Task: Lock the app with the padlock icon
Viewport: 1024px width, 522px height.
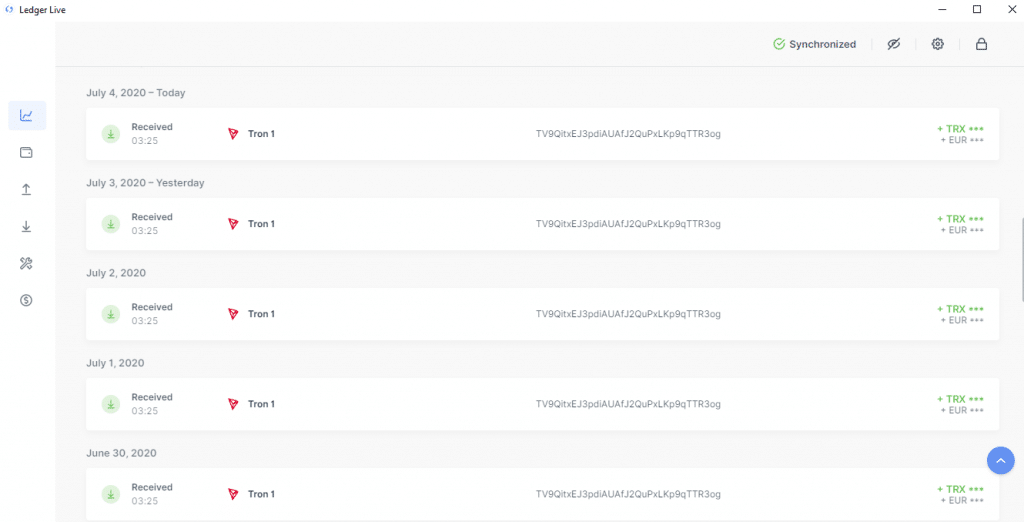Action: 981,44
